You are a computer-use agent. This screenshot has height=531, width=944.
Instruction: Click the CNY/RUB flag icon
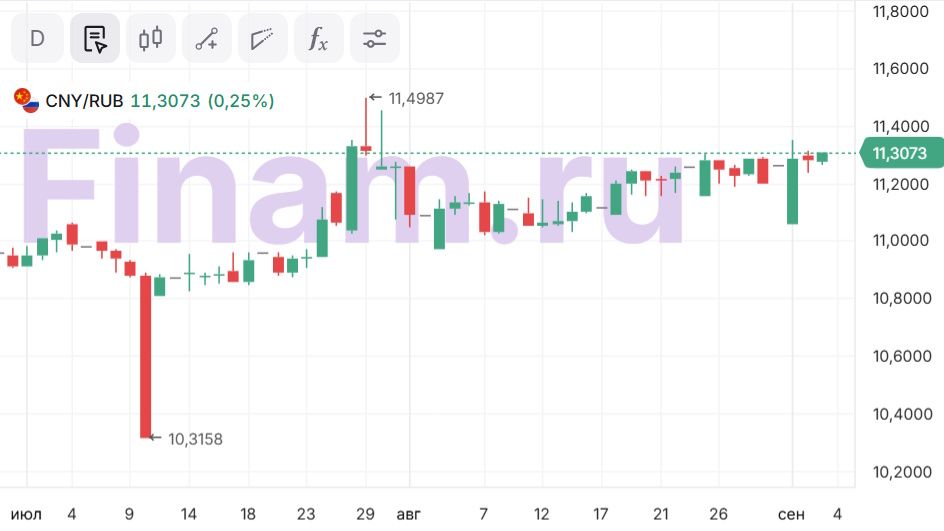point(26,100)
